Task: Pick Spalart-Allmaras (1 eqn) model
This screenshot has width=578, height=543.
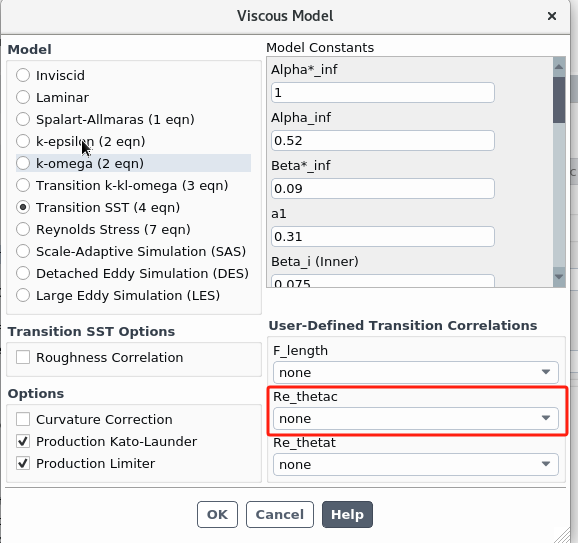Action: [23, 119]
